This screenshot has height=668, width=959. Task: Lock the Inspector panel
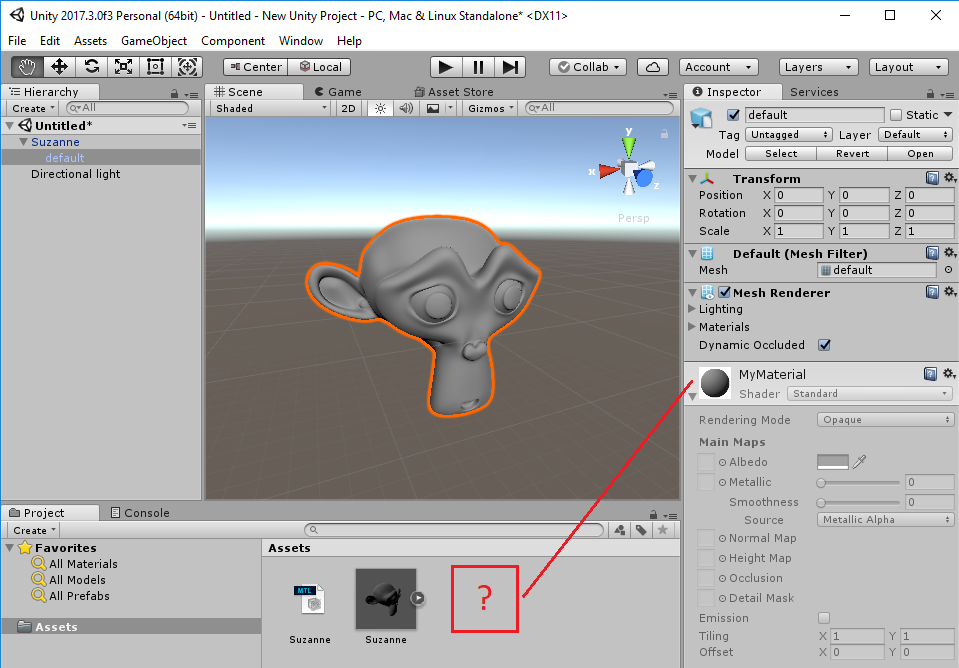click(x=930, y=94)
